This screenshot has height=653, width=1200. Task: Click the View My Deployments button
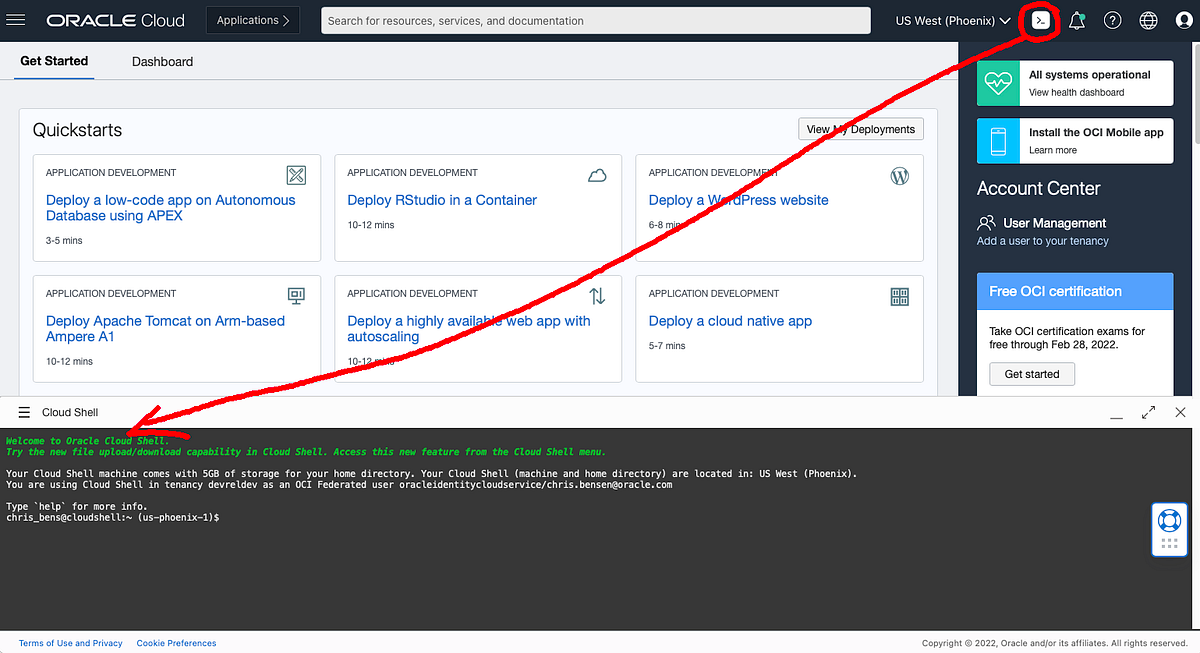[x=861, y=128]
